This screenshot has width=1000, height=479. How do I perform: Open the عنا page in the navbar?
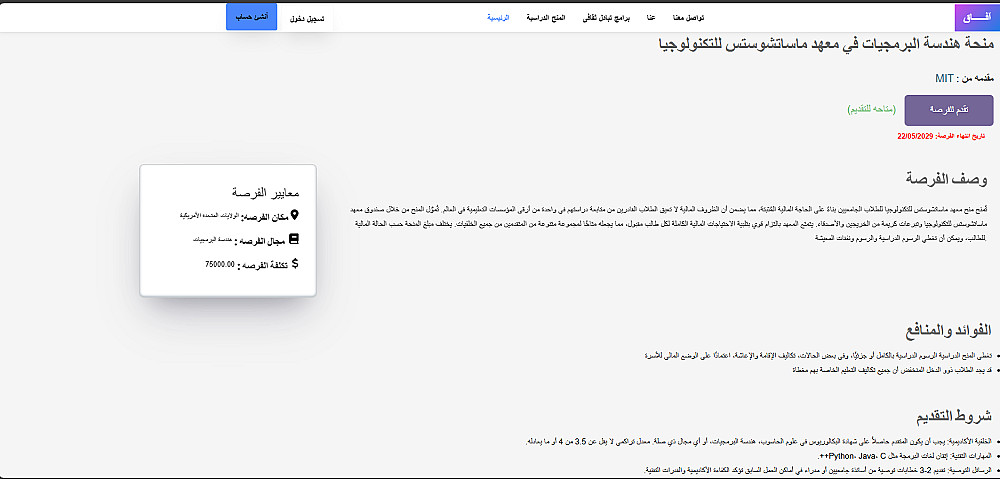click(651, 18)
